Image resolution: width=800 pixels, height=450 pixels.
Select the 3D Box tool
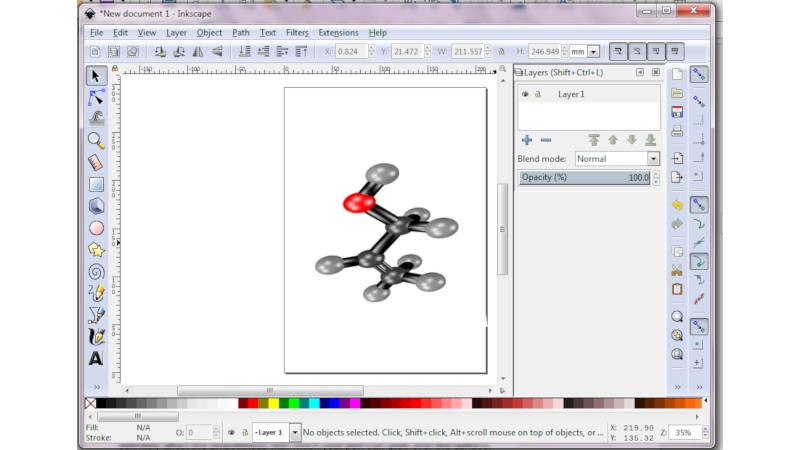click(x=96, y=206)
